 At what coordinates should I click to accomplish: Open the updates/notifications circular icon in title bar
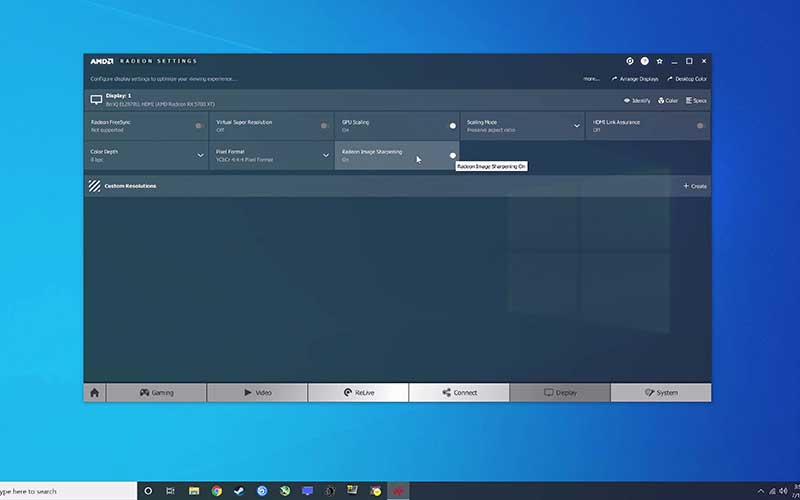click(x=630, y=61)
